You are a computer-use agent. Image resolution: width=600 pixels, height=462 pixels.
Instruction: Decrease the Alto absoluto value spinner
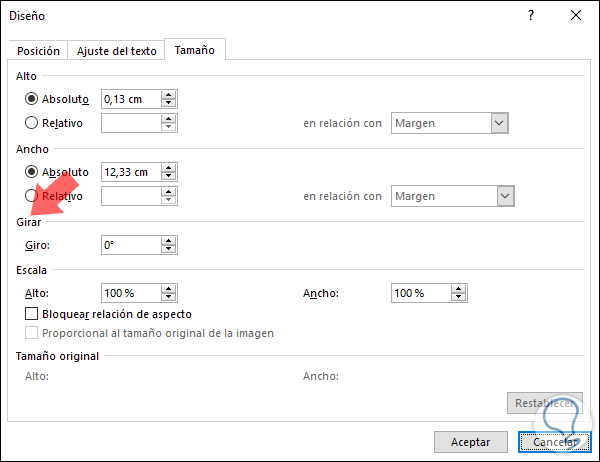coord(169,104)
